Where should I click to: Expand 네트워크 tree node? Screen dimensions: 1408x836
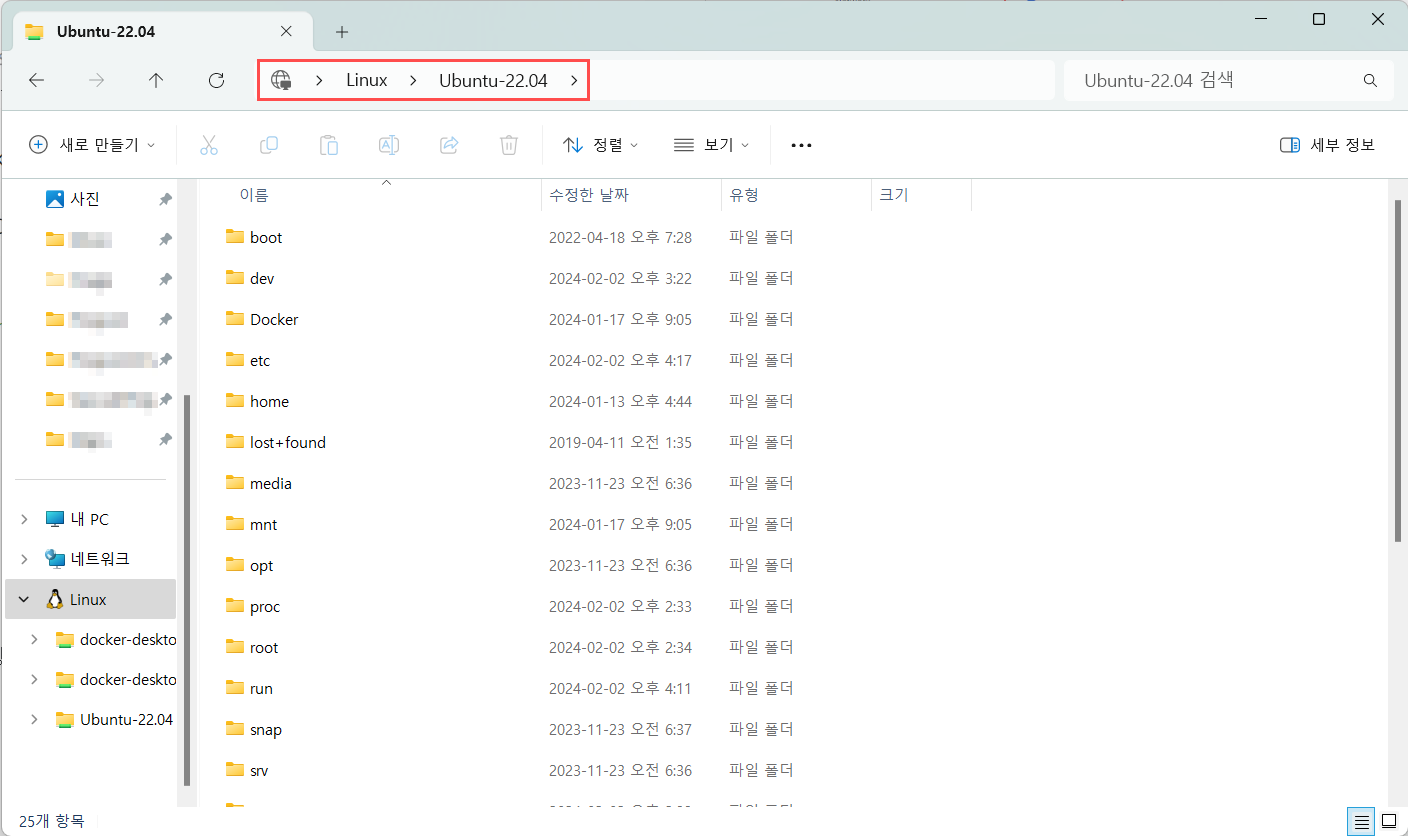[24, 559]
